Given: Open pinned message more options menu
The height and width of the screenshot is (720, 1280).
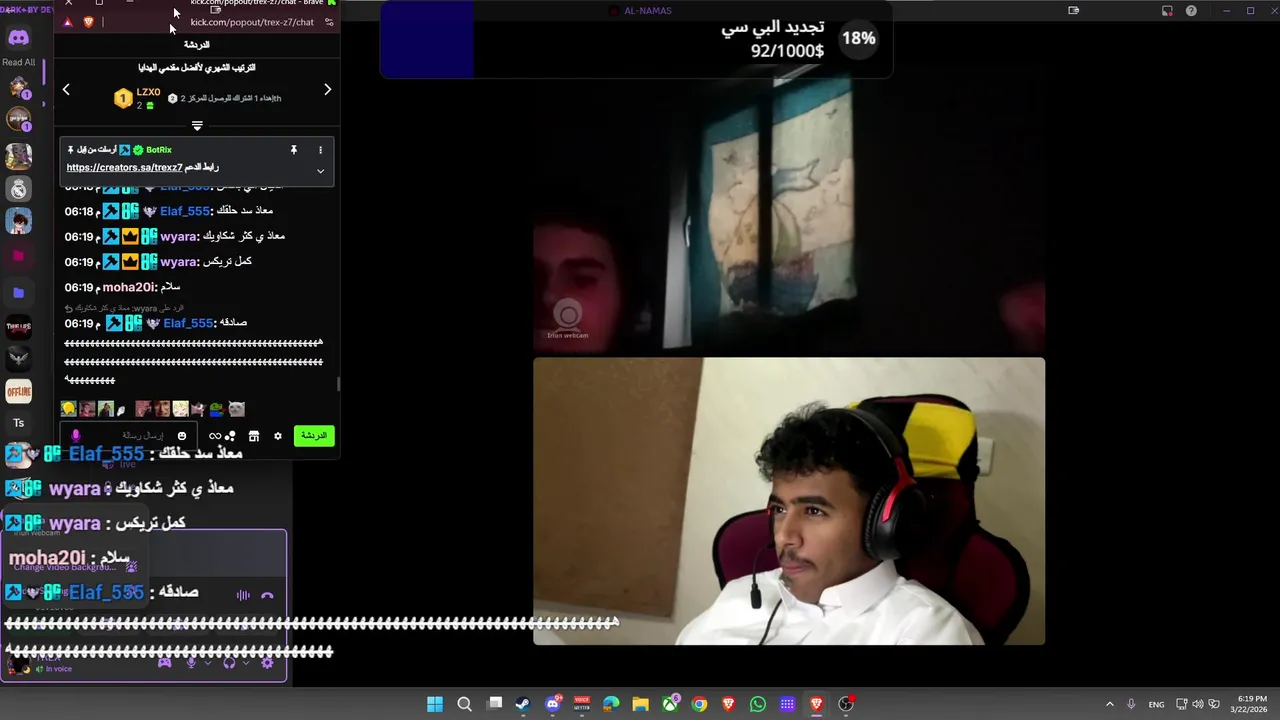Looking at the screenshot, I should (320, 150).
